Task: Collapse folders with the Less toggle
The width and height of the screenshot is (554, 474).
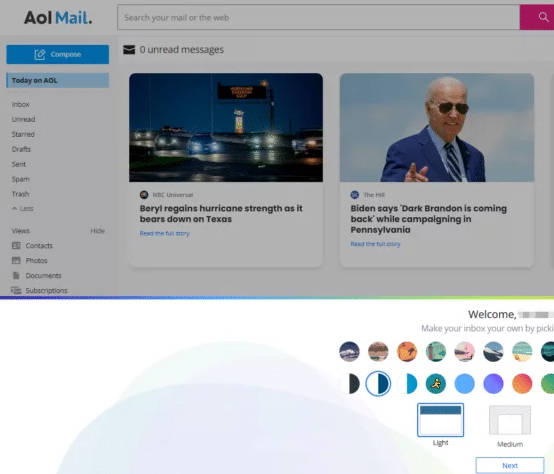Action: click(x=23, y=209)
